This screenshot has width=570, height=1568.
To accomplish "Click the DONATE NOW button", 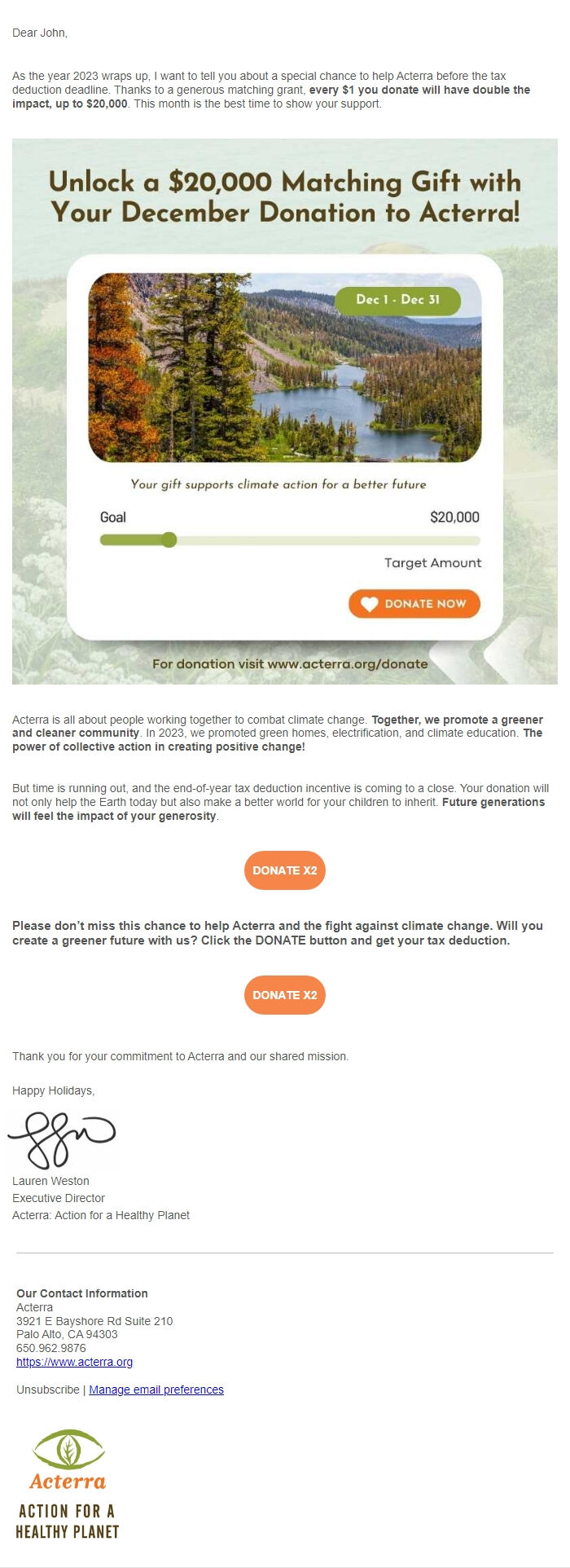I will (x=414, y=604).
